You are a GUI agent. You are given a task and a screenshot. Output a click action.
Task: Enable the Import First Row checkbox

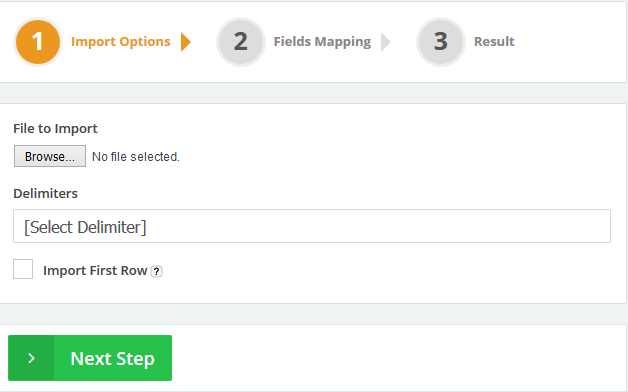tap(23, 269)
